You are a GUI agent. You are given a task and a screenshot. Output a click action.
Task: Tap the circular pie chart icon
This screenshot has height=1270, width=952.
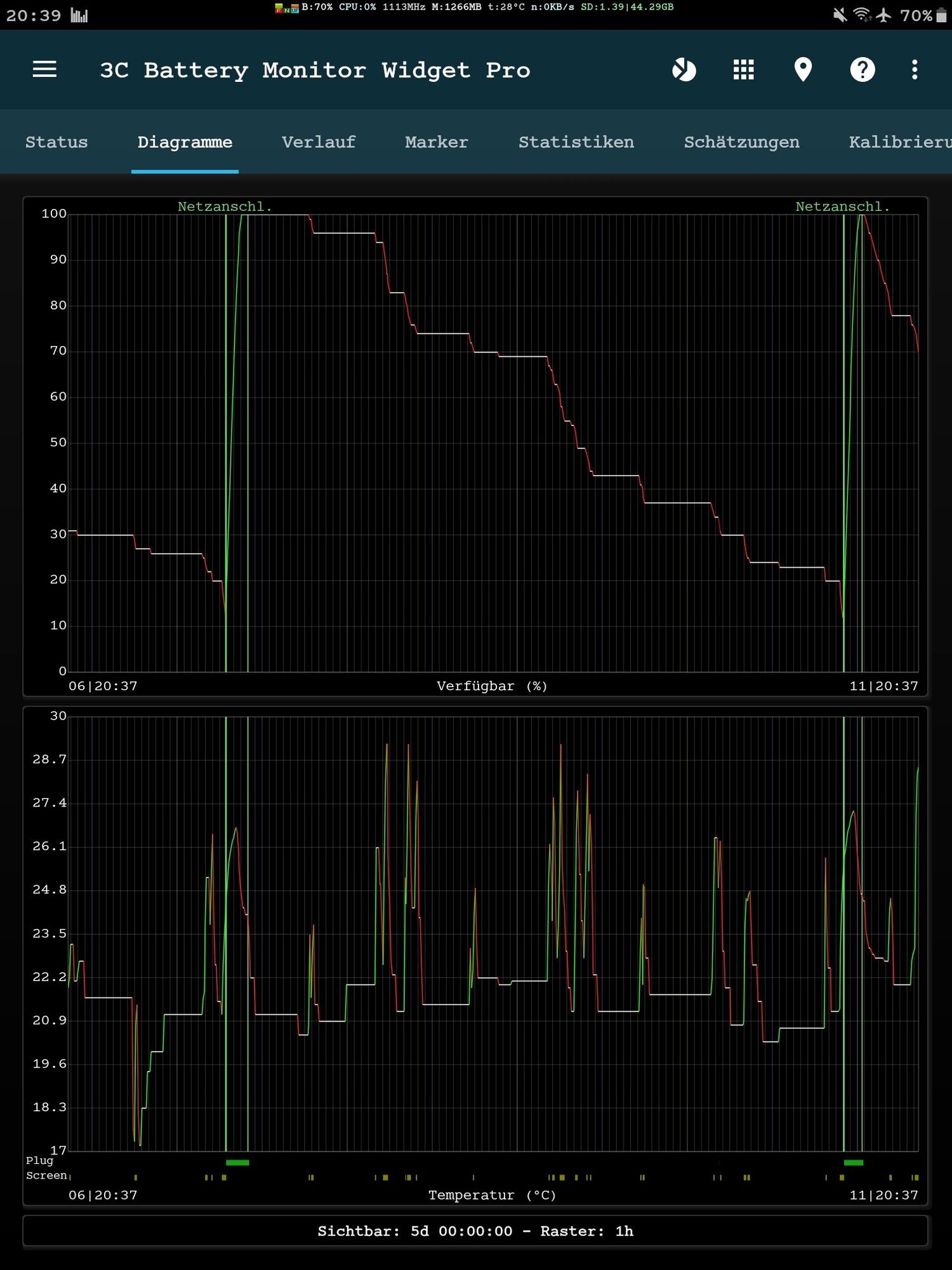click(x=684, y=69)
